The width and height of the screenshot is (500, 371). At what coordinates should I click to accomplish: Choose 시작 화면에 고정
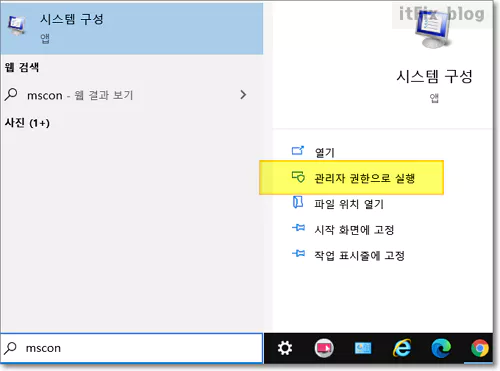pos(354,230)
